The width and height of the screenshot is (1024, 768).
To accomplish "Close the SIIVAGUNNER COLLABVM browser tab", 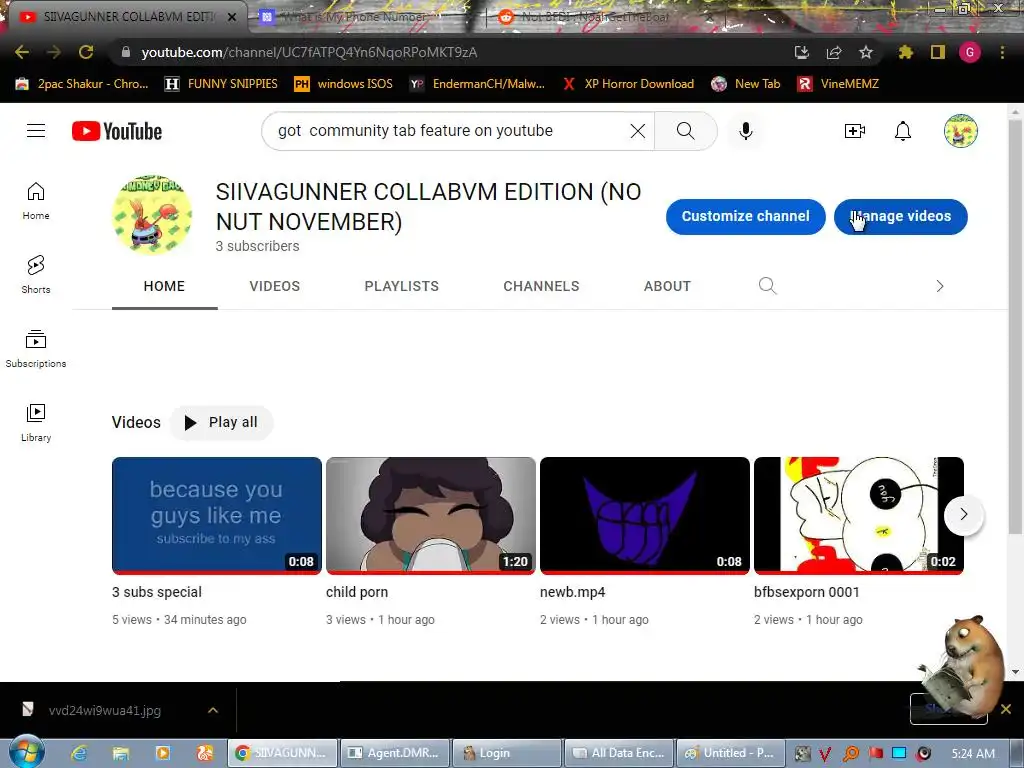I will click(x=232, y=17).
